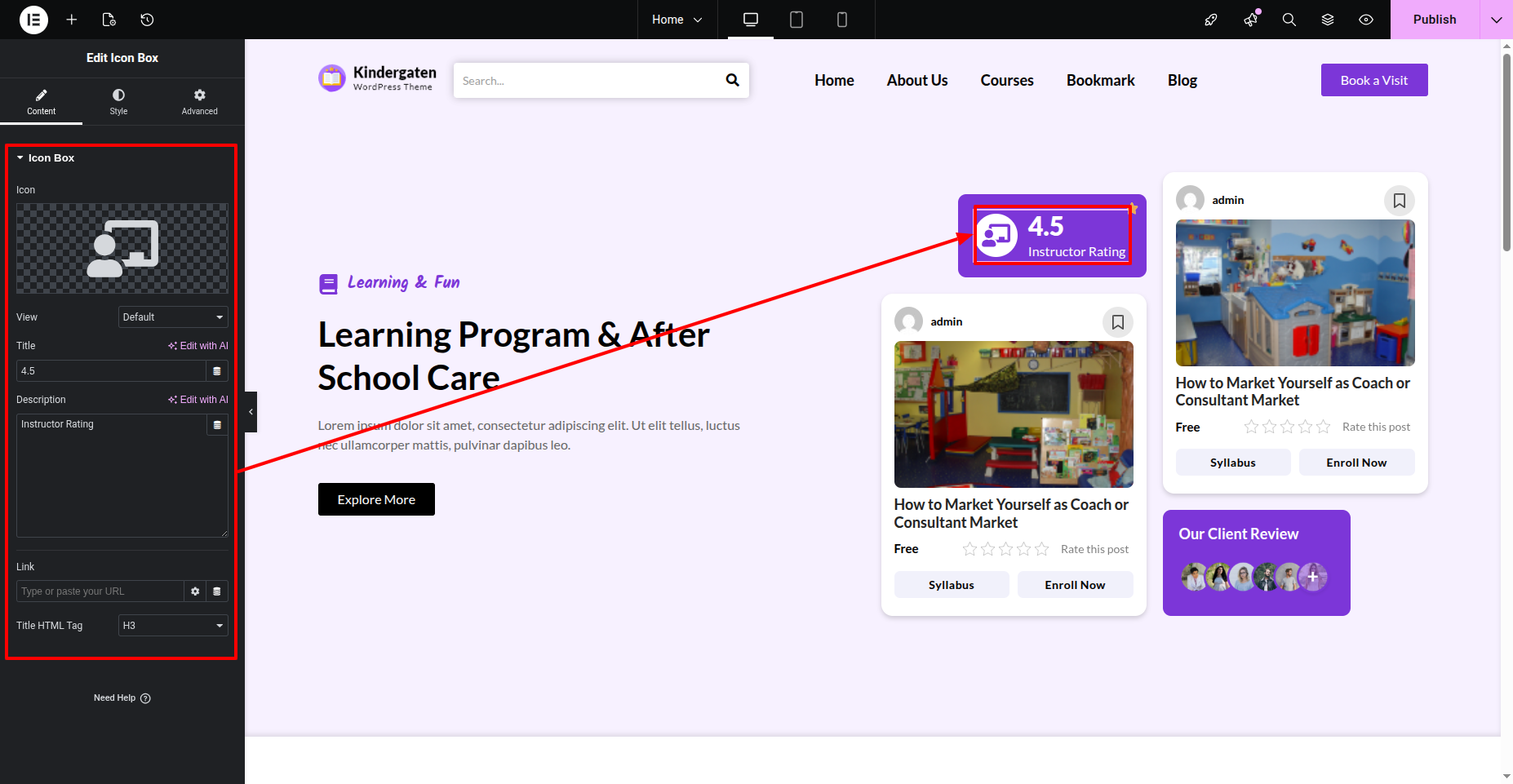Click the Preview Changes eye icon

pyautogui.click(x=1366, y=20)
